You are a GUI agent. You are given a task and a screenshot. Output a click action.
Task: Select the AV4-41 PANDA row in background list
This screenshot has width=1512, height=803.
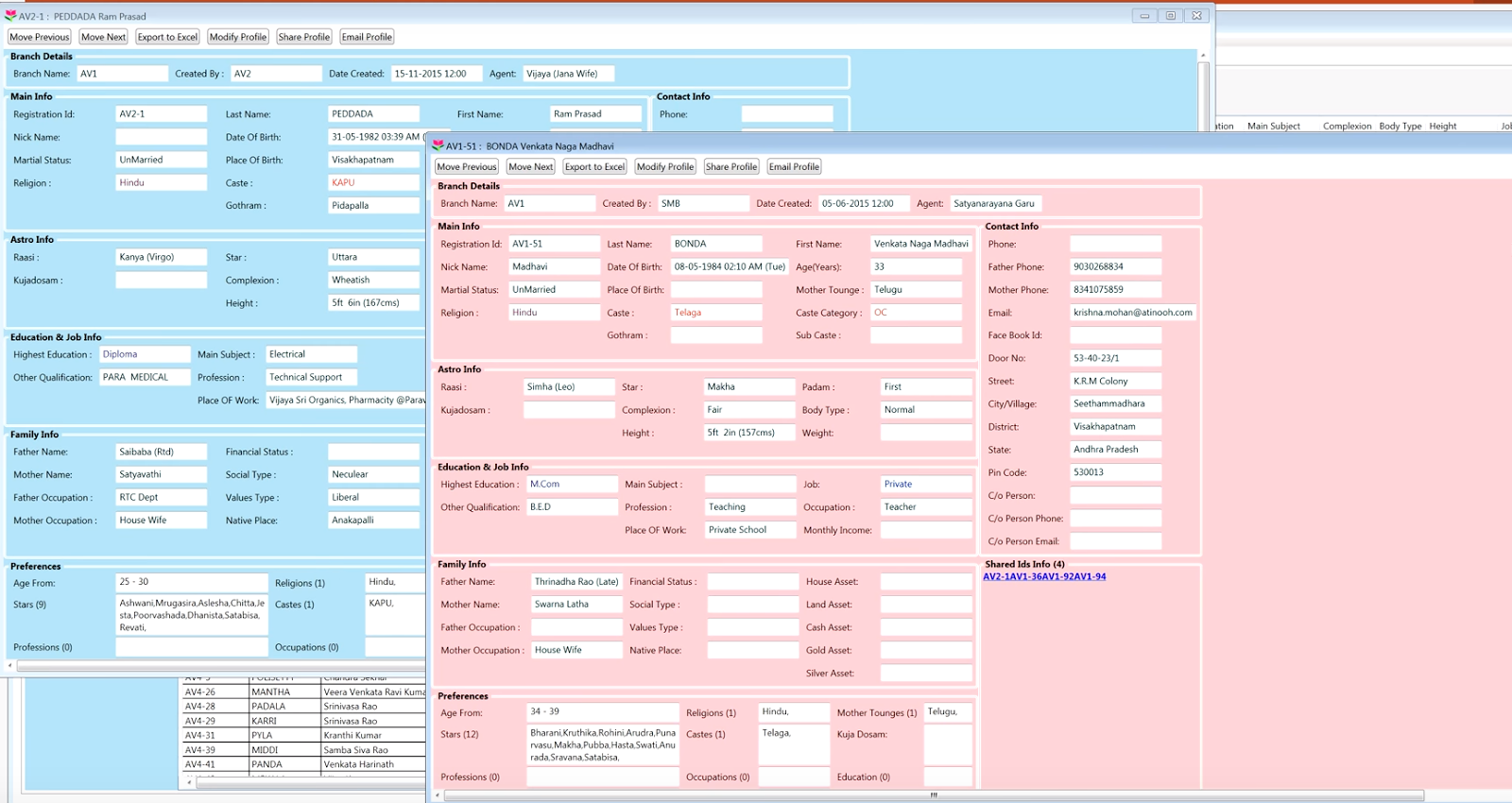point(303,765)
